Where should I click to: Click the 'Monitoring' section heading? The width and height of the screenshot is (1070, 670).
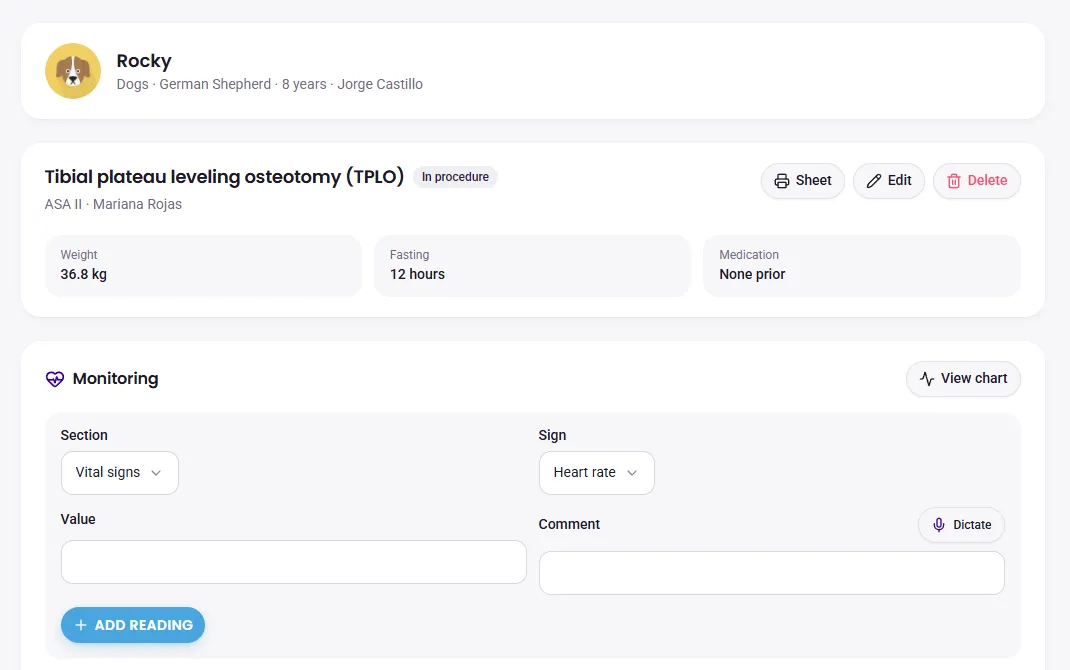coord(115,379)
